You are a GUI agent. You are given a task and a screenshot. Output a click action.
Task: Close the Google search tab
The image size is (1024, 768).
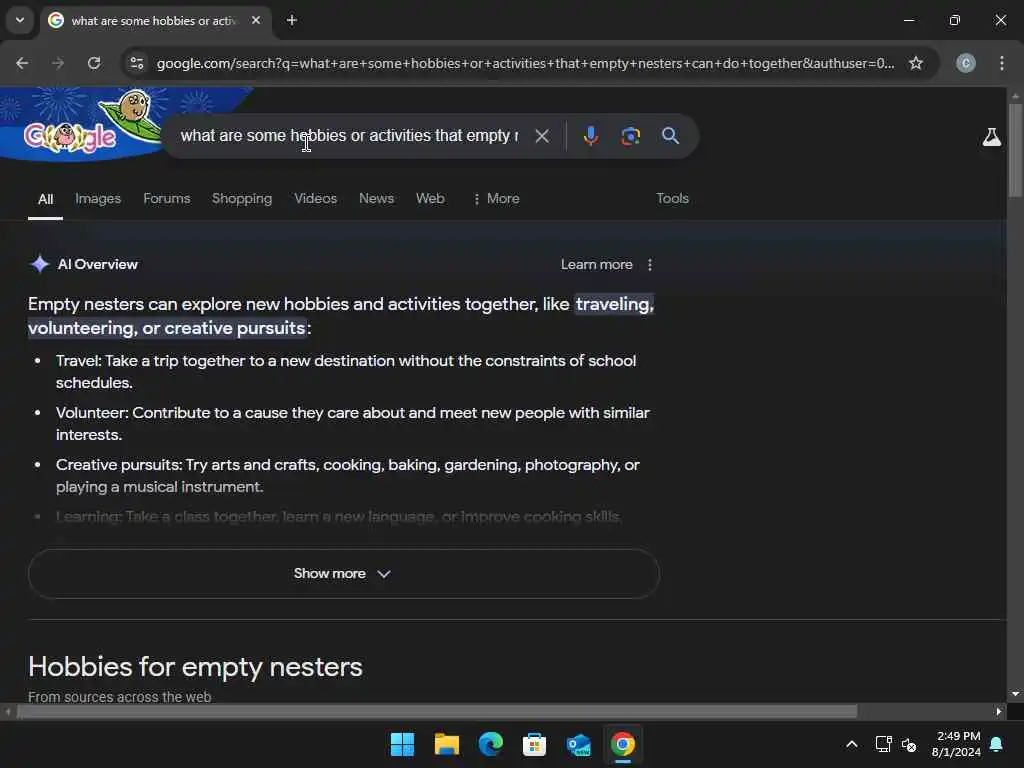point(256,20)
